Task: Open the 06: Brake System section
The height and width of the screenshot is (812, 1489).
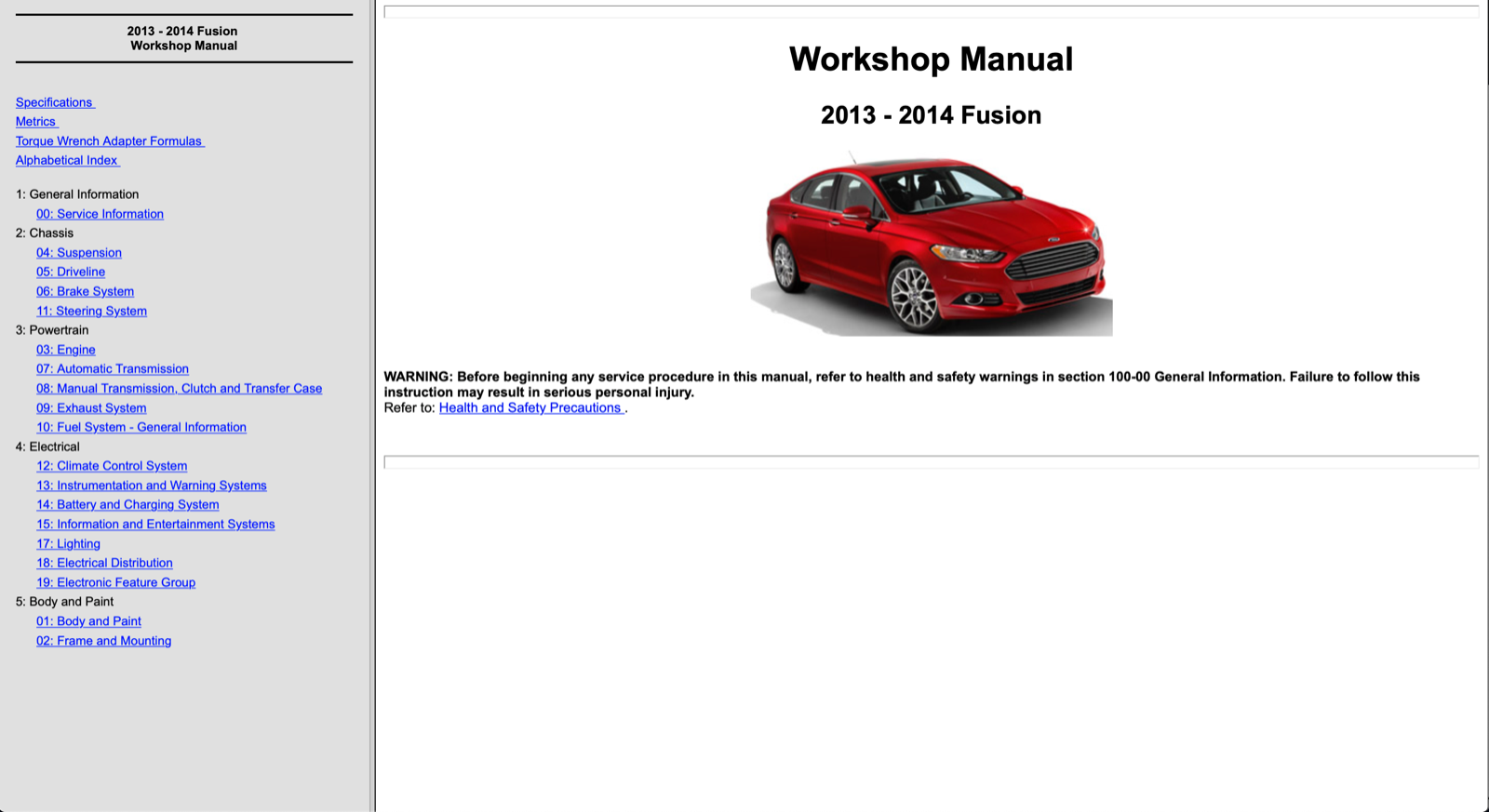Action: (85, 292)
